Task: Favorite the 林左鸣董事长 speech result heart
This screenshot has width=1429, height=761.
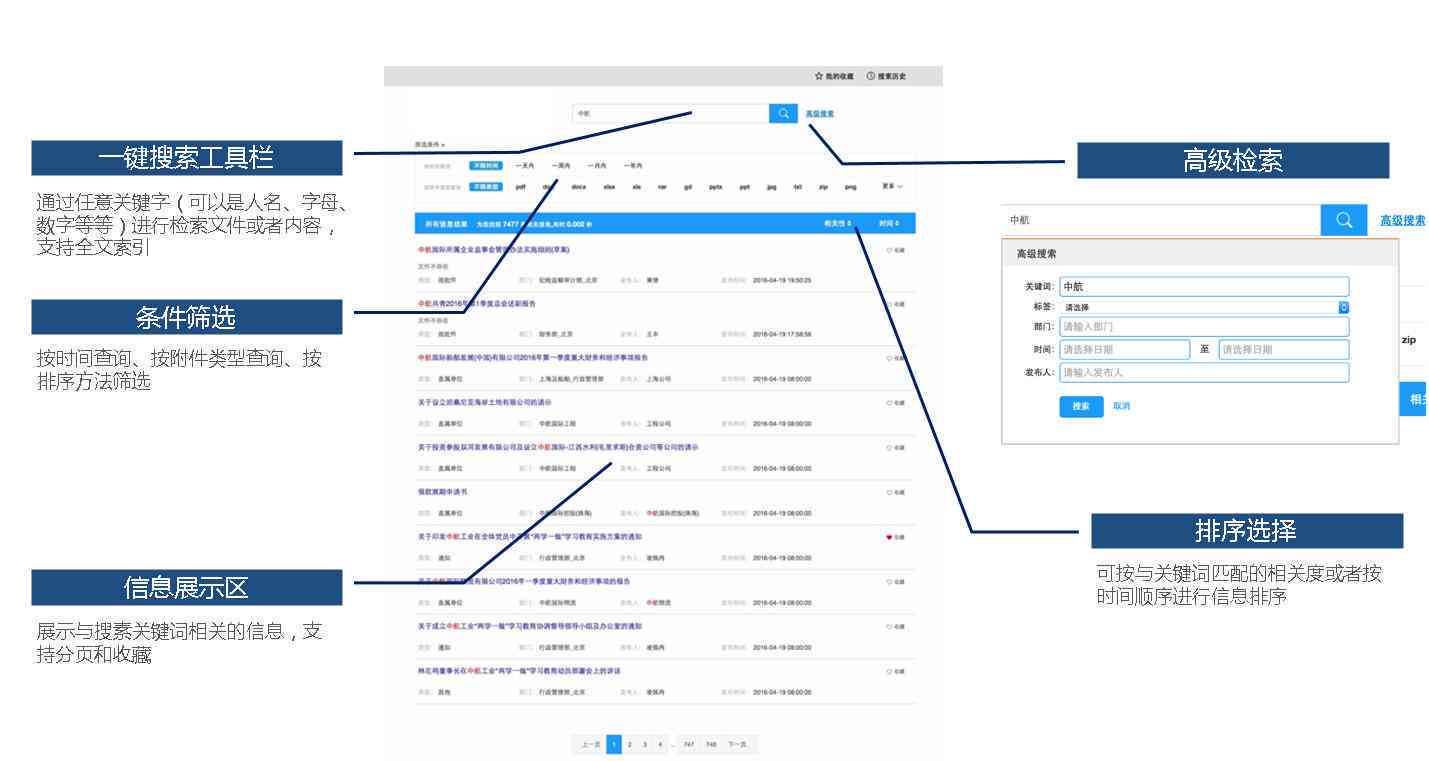Action: pos(889,671)
